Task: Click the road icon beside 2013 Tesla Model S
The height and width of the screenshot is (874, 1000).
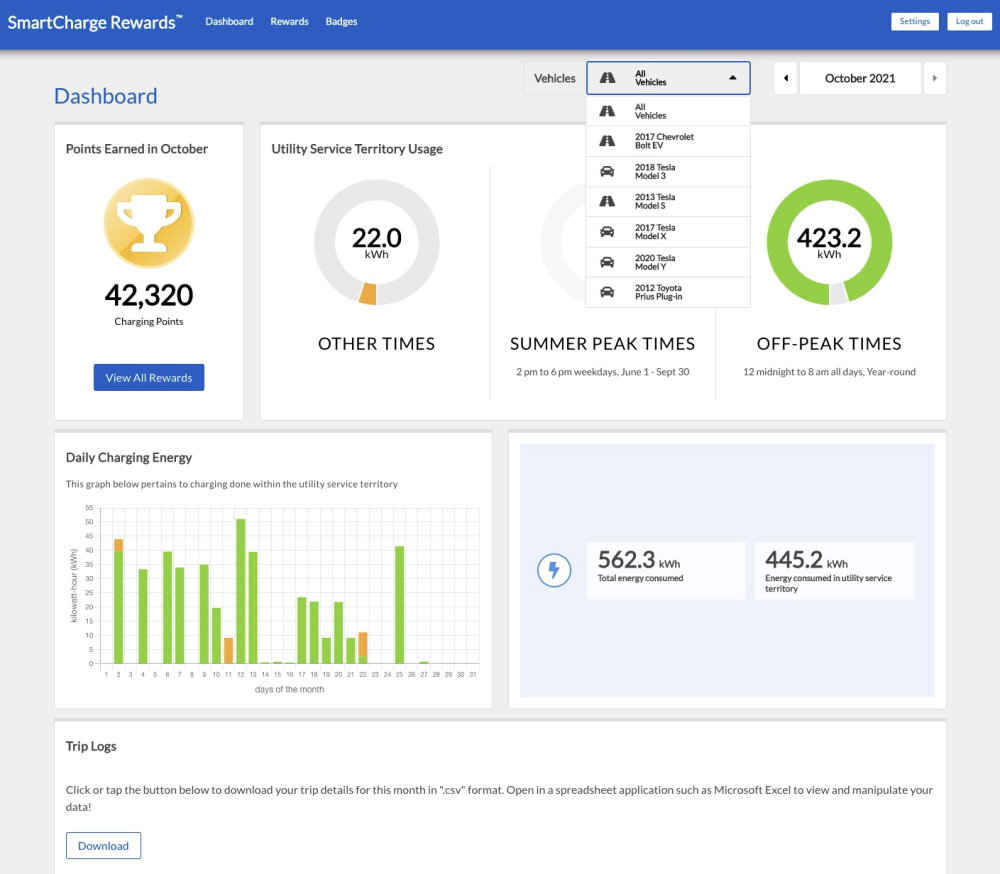Action: point(607,202)
